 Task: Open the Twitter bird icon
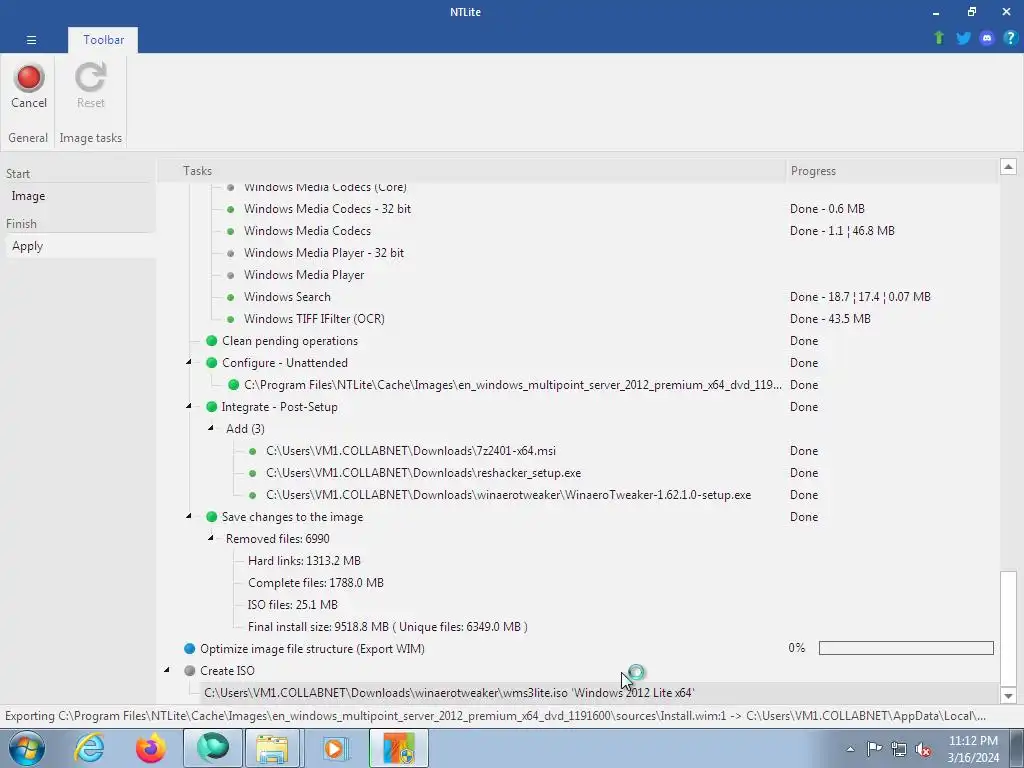coord(963,38)
